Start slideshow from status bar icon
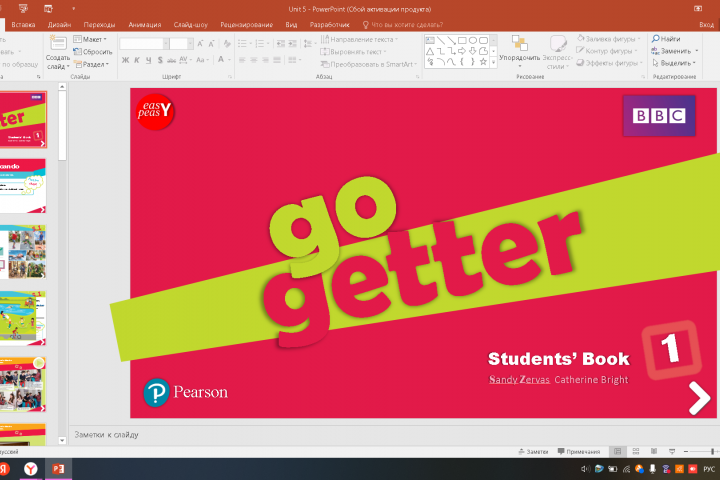 pyautogui.click(x=672, y=452)
